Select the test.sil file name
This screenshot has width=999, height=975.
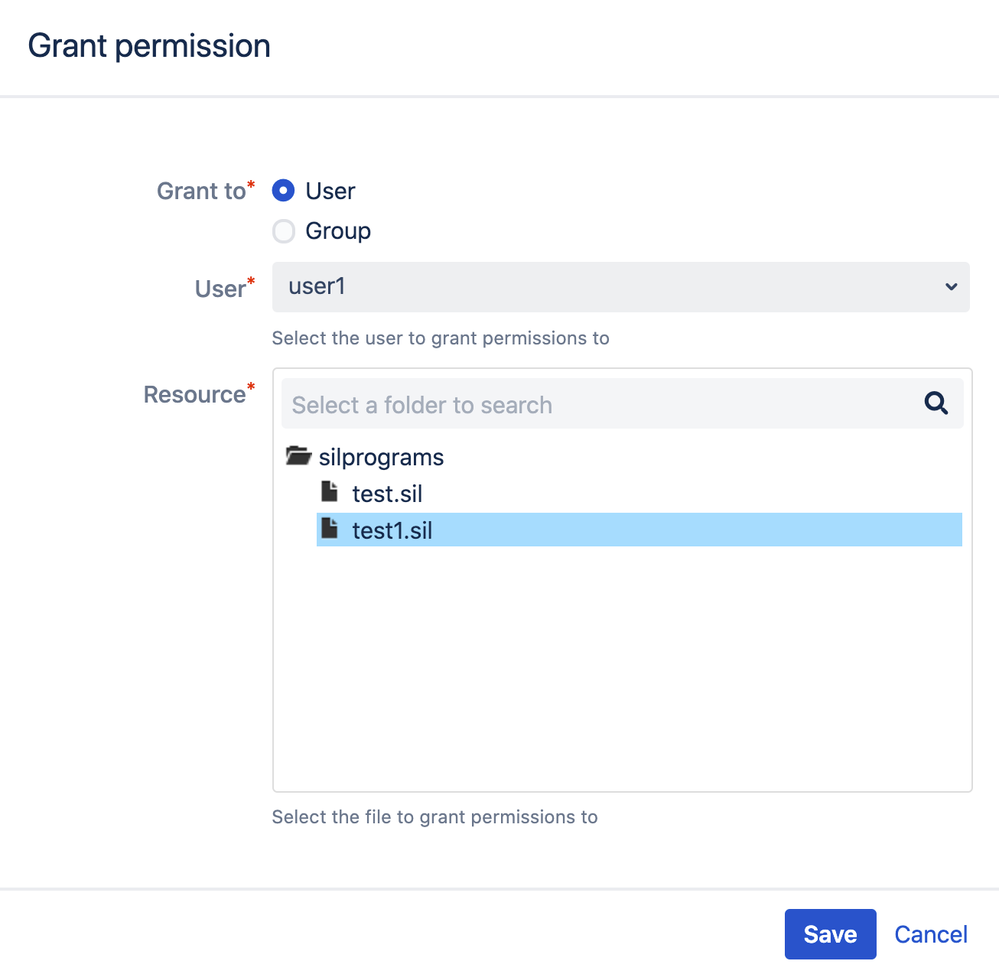[387, 494]
